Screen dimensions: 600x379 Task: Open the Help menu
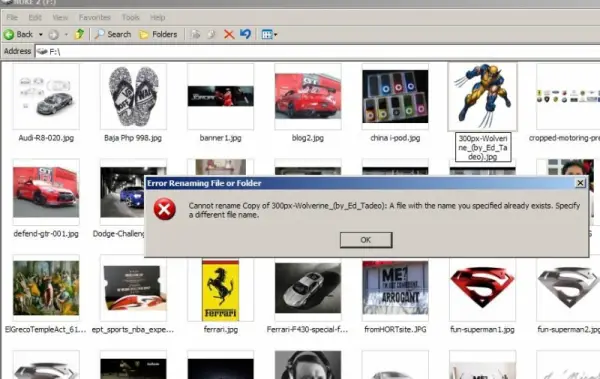157,17
